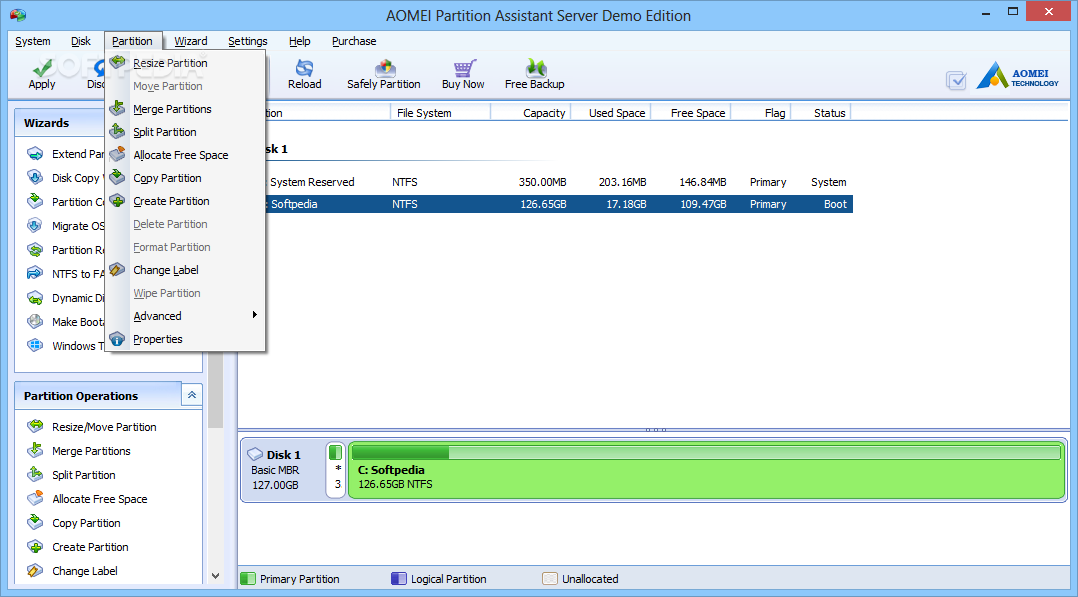Click Merge Partitions in Partition Operations
Image resolution: width=1078 pixels, height=597 pixels.
[x=91, y=451]
